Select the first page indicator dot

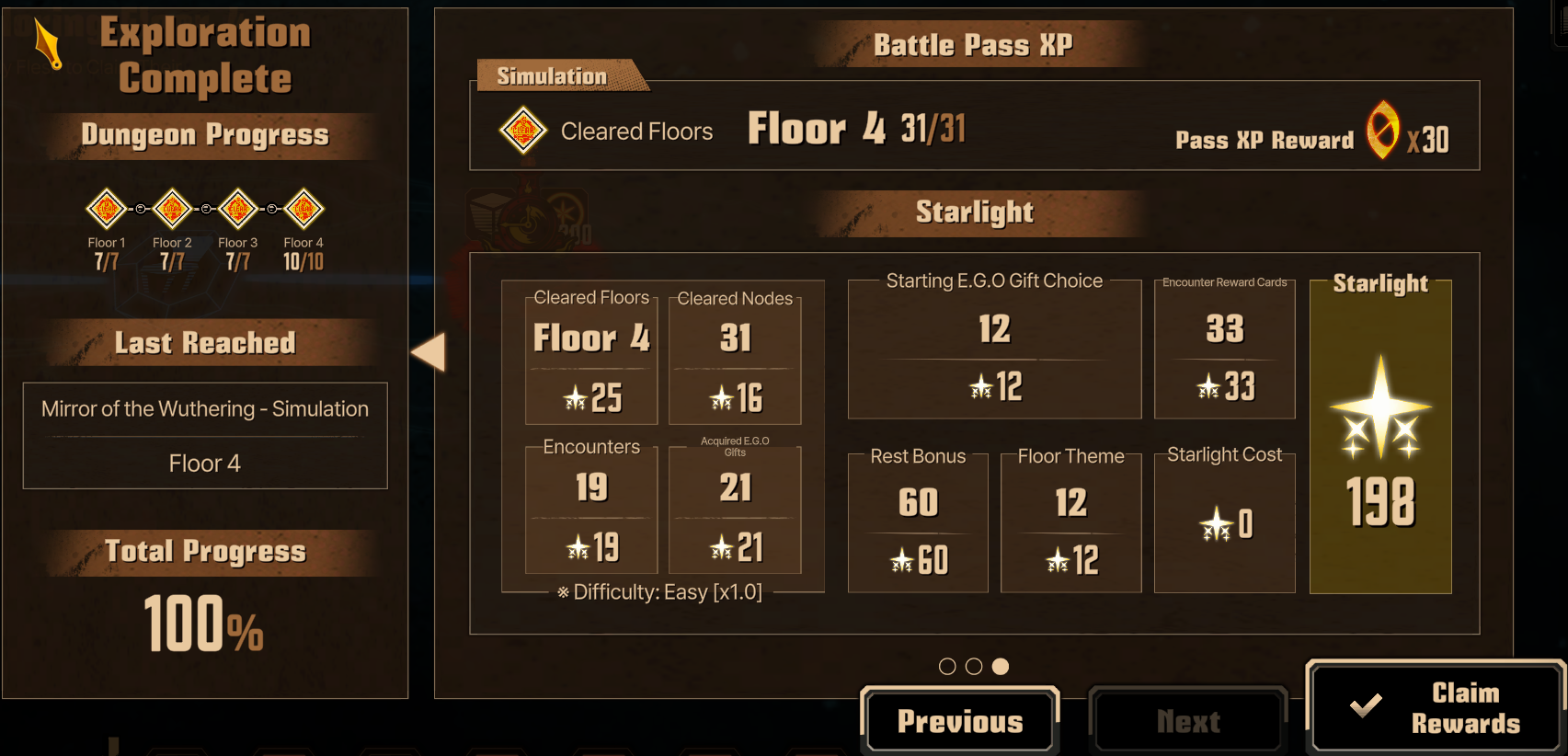click(947, 667)
